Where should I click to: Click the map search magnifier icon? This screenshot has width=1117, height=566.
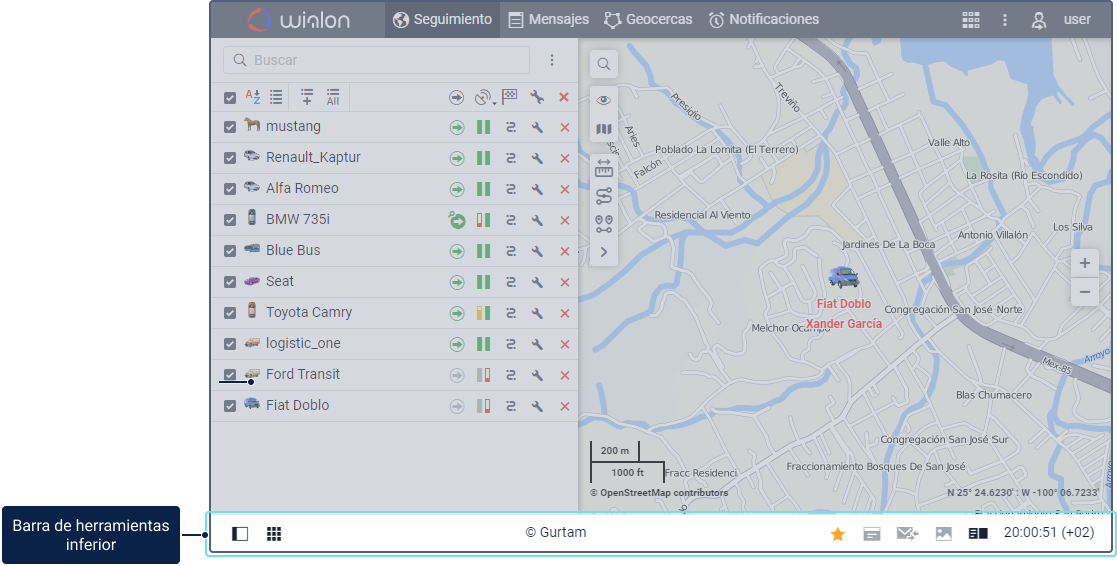pyautogui.click(x=603, y=64)
